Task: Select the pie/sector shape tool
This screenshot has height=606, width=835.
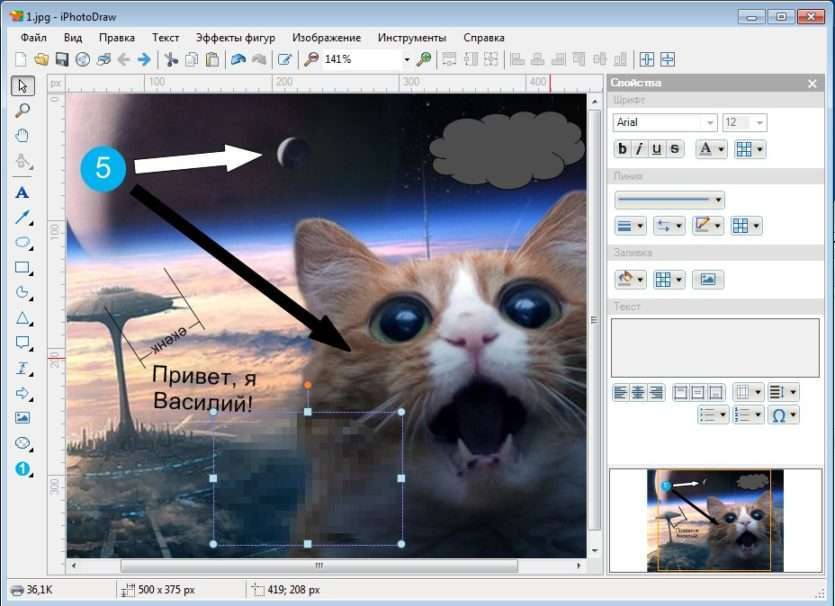Action: click(x=22, y=292)
